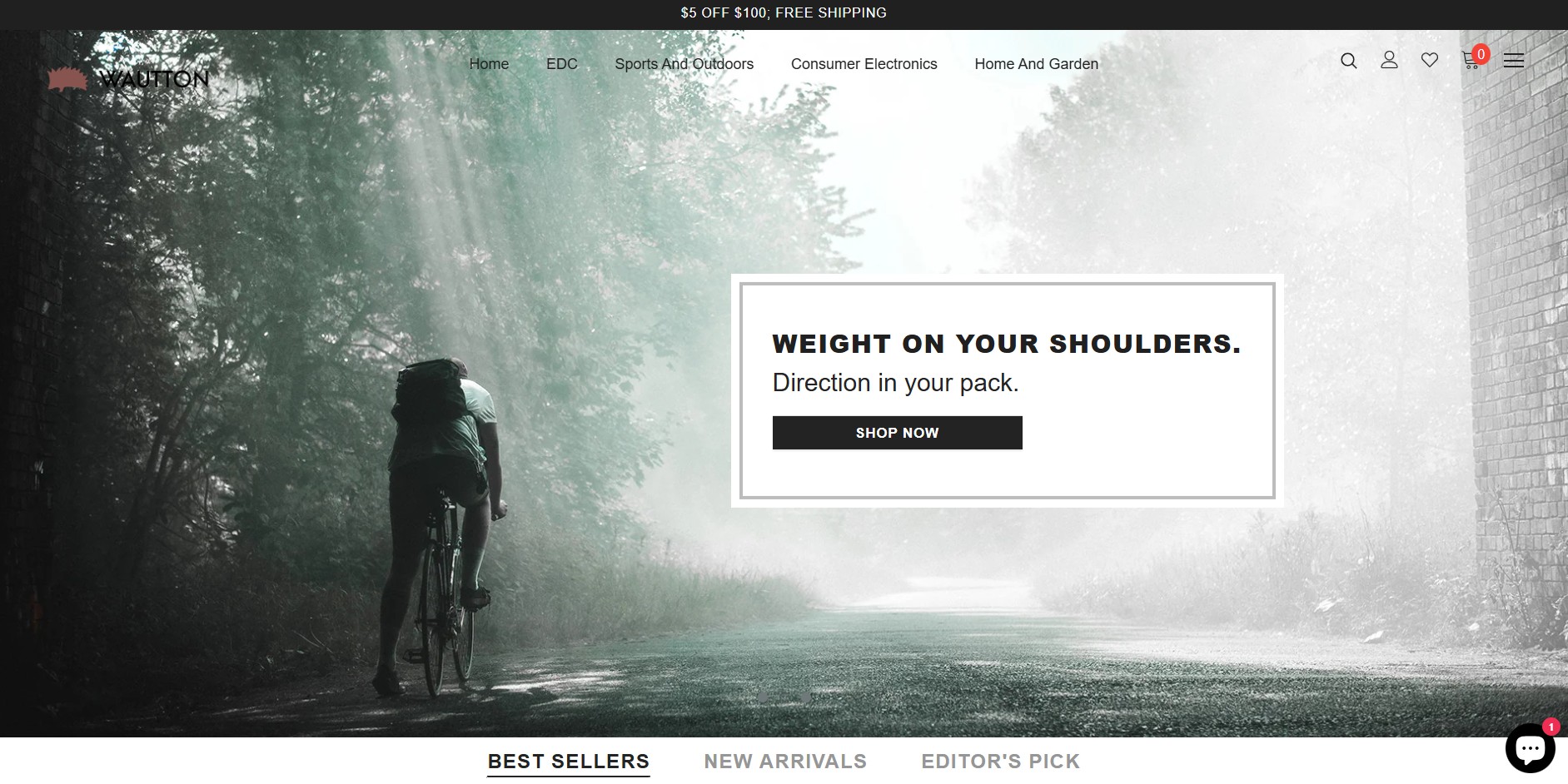Image resolution: width=1568 pixels, height=784 pixels.
Task: Switch to the EDITOR'S PICK tab
Action: click(x=1001, y=762)
